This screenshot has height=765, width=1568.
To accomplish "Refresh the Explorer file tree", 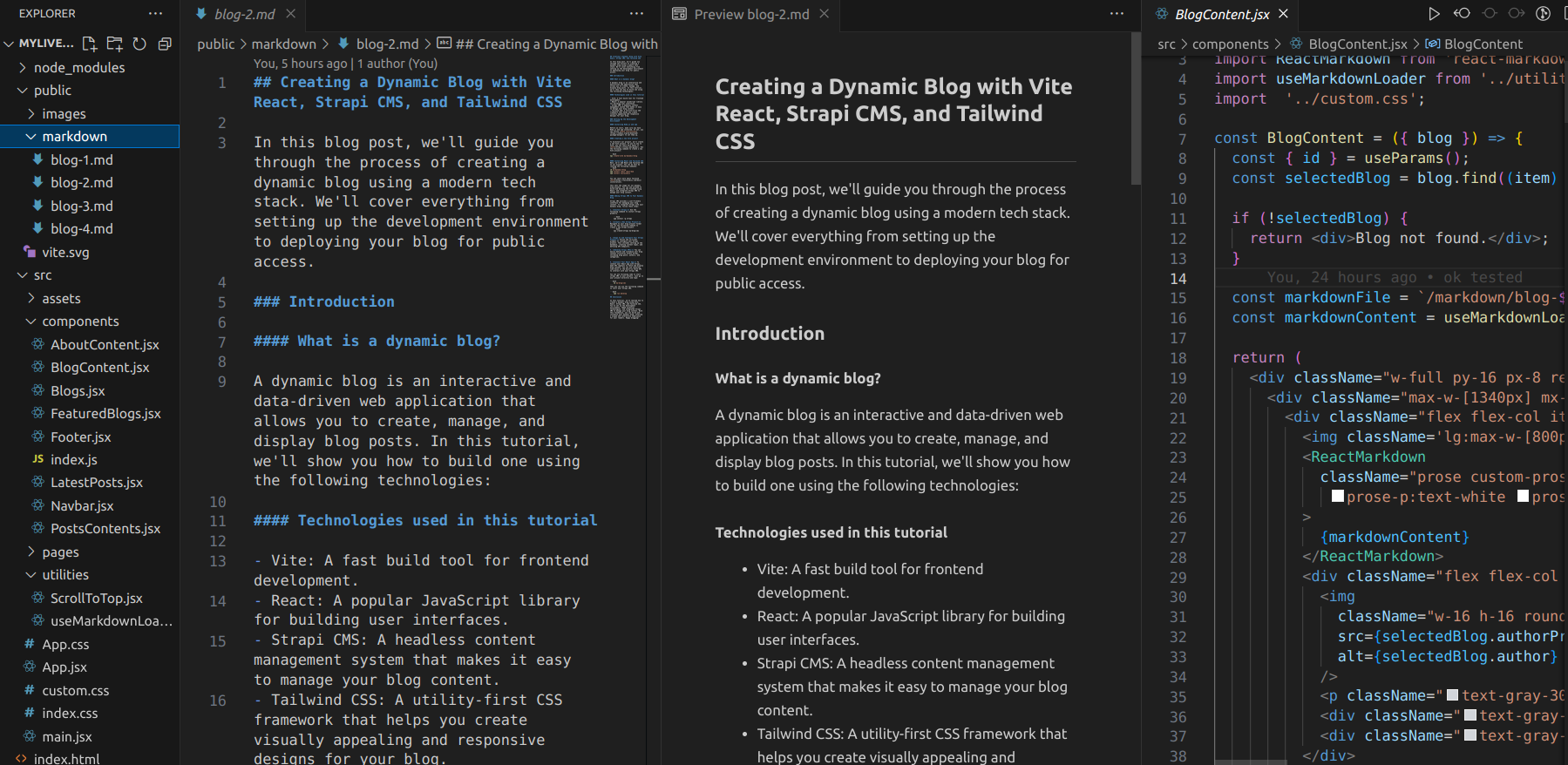I will point(139,44).
